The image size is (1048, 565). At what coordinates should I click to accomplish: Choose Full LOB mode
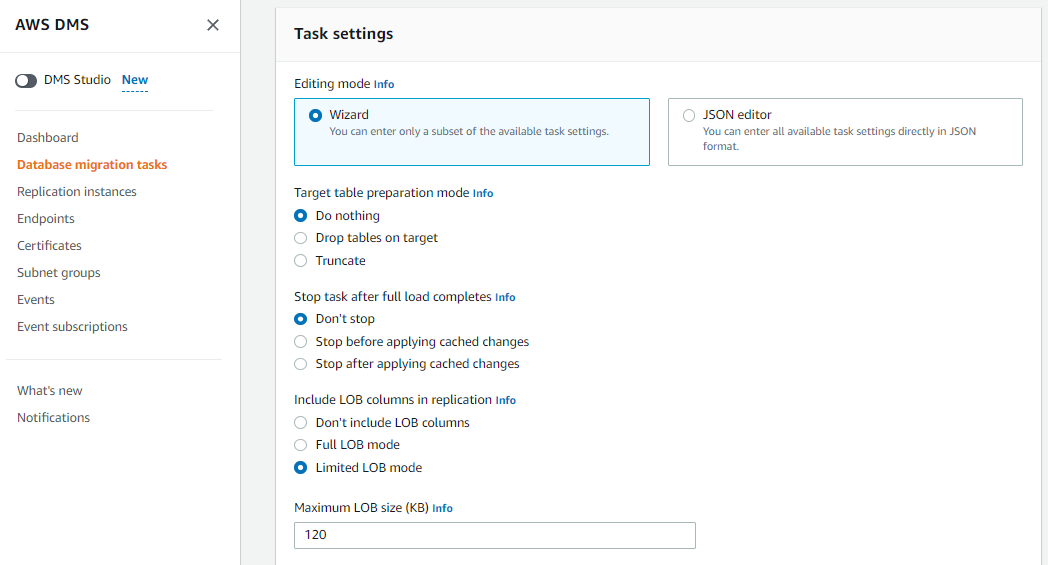pos(301,445)
